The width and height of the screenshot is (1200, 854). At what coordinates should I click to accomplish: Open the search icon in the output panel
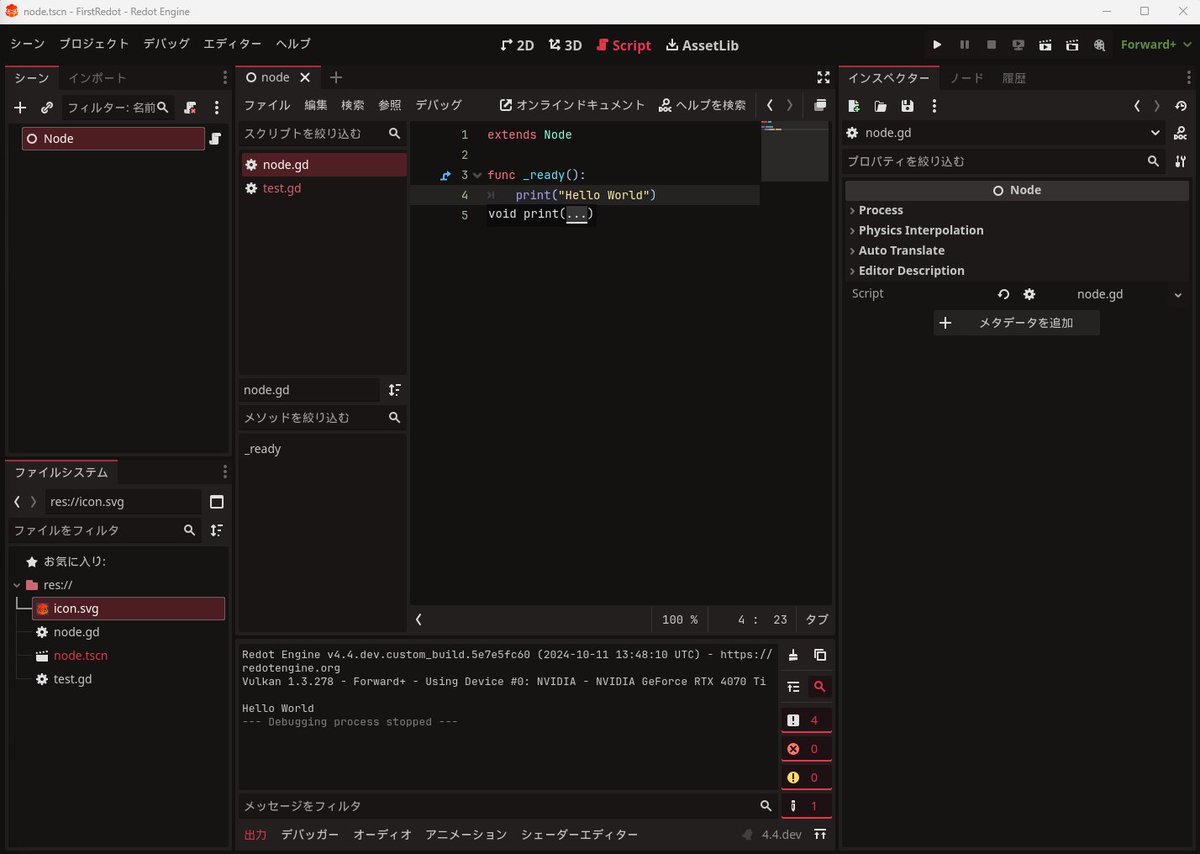[x=819, y=687]
